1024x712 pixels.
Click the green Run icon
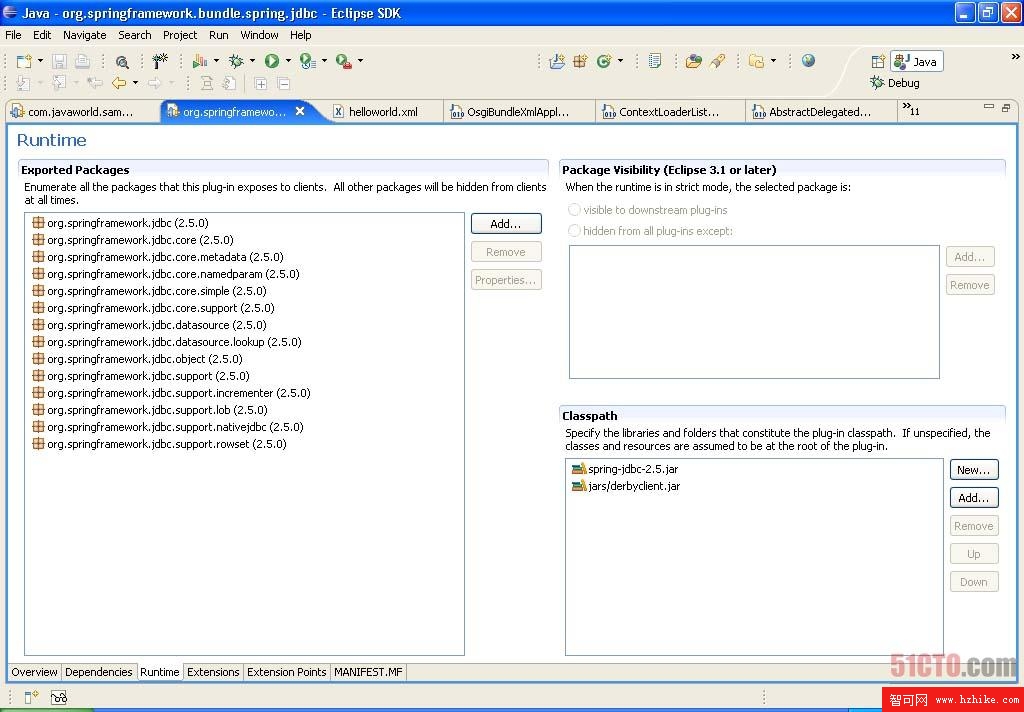coord(272,61)
